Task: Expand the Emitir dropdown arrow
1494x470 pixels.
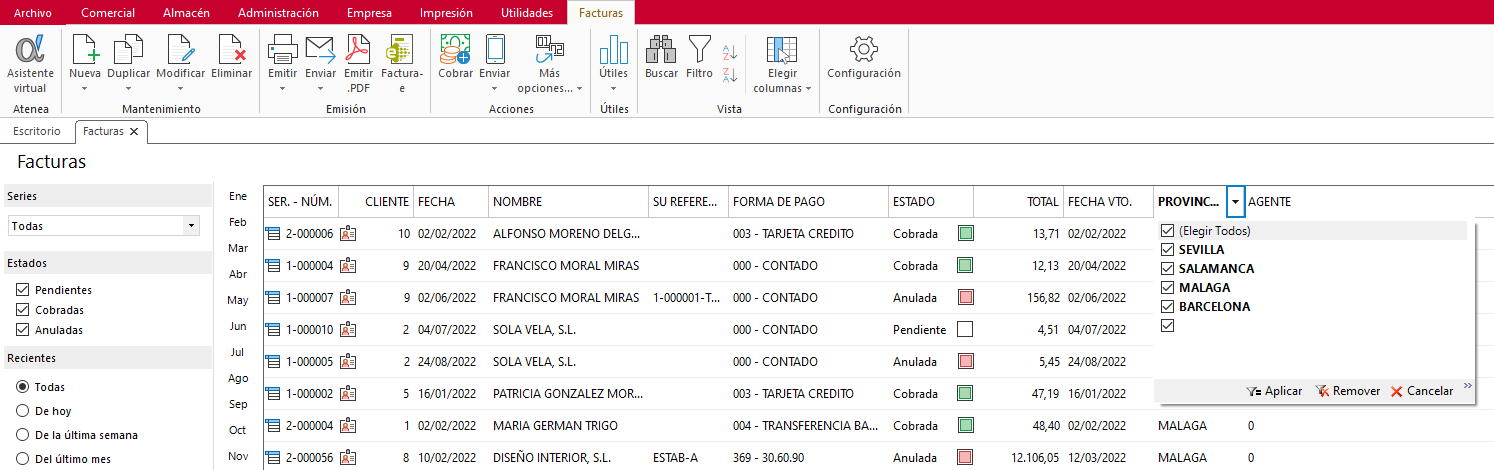Action: 282,89
